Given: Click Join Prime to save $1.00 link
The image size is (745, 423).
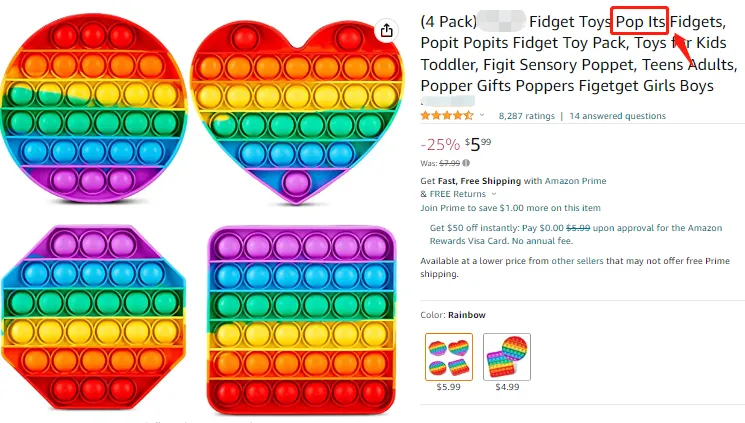Looking at the screenshot, I should click(x=510, y=208).
